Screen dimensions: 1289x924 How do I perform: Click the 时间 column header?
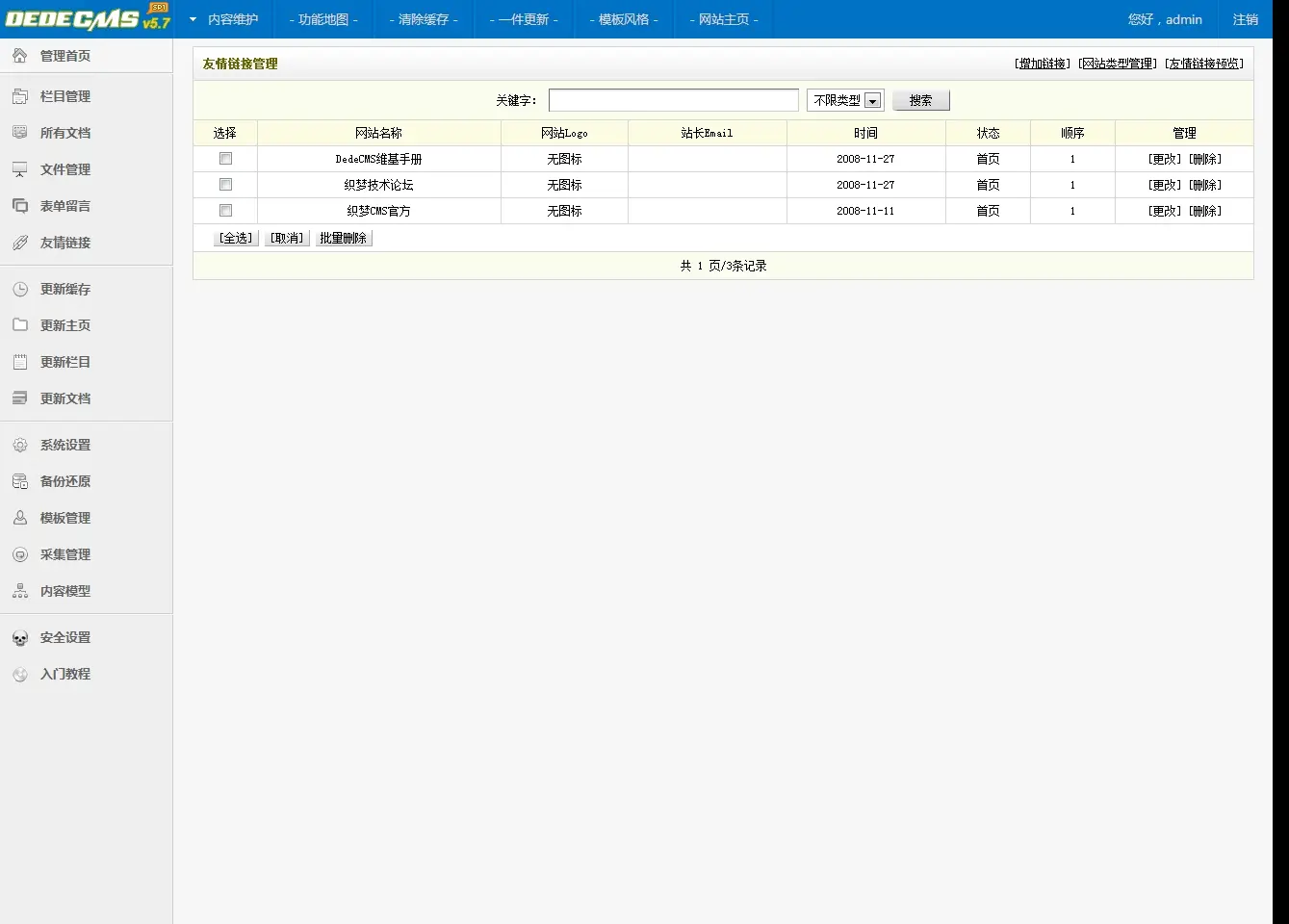[x=865, y=133]
